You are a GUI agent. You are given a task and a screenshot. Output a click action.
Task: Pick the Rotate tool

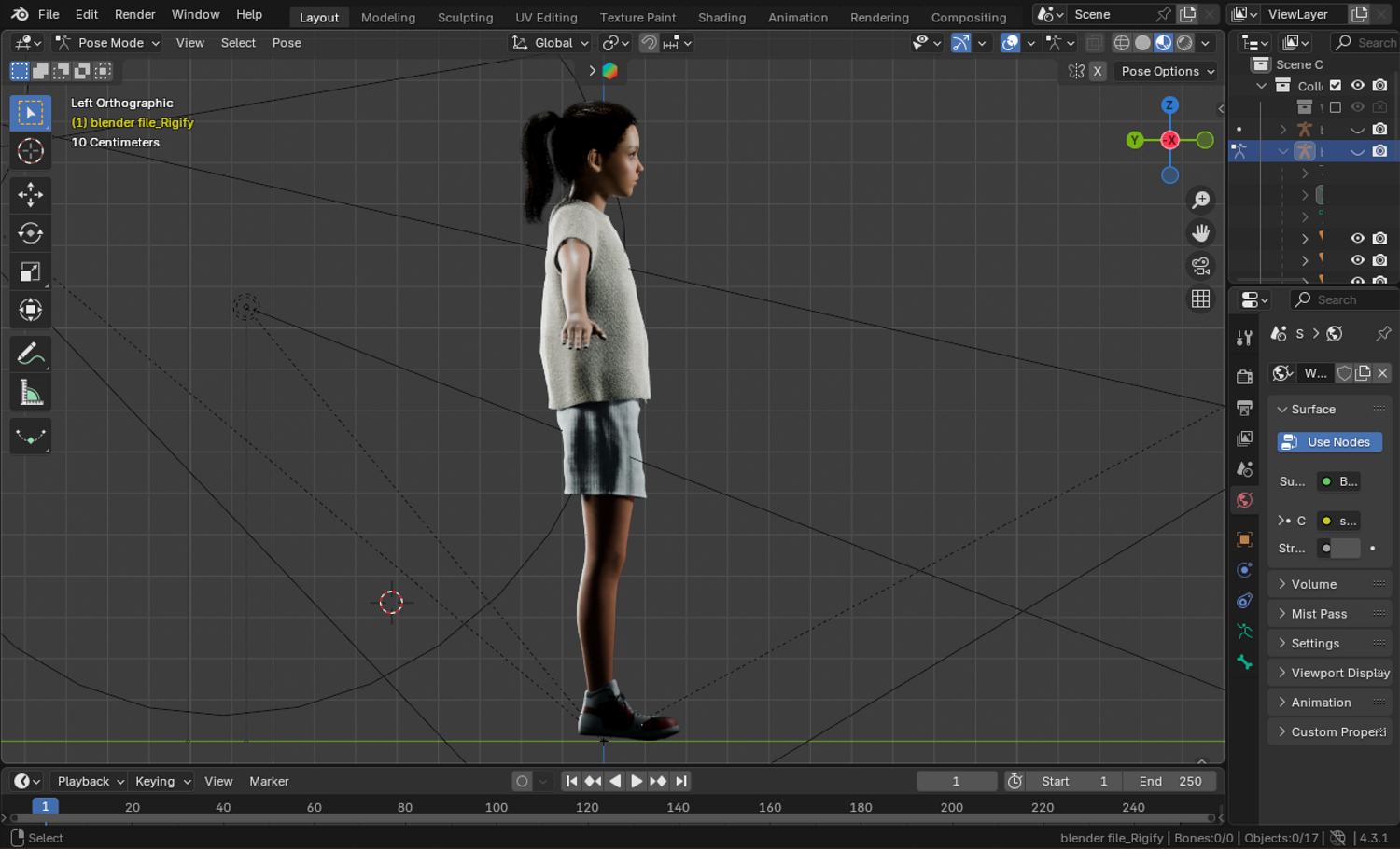[x=31, y=233]
